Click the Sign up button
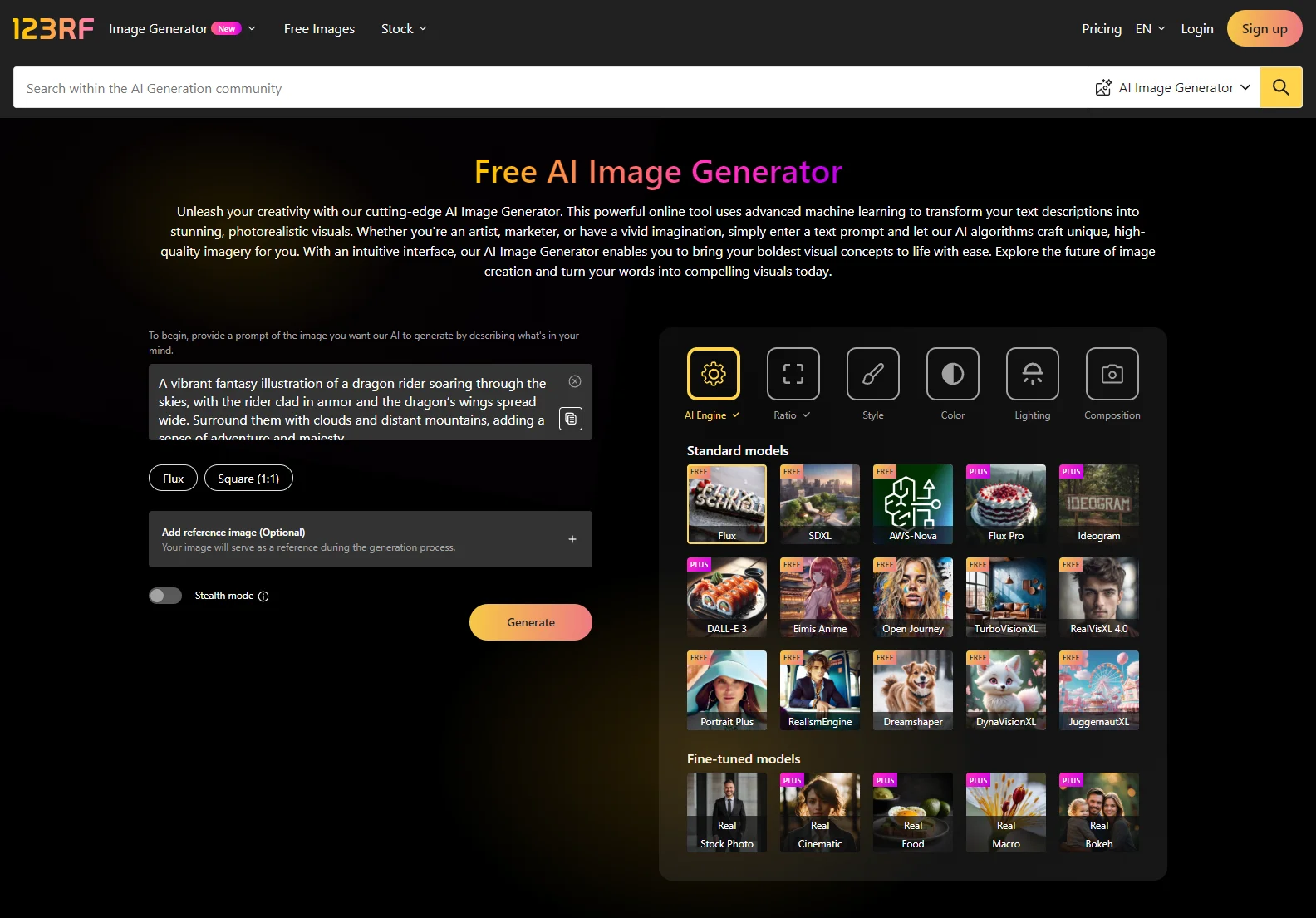Screen dimensions: 1316x918 coord(1264,28)
